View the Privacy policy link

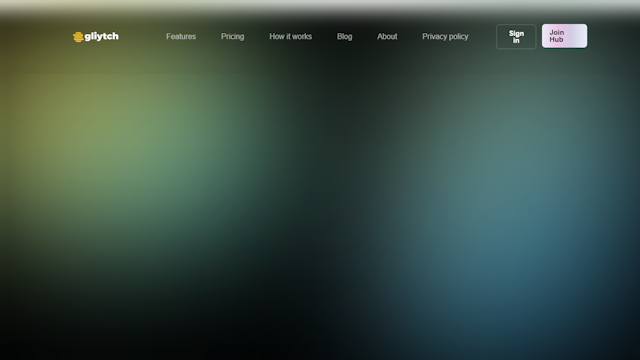445,36
